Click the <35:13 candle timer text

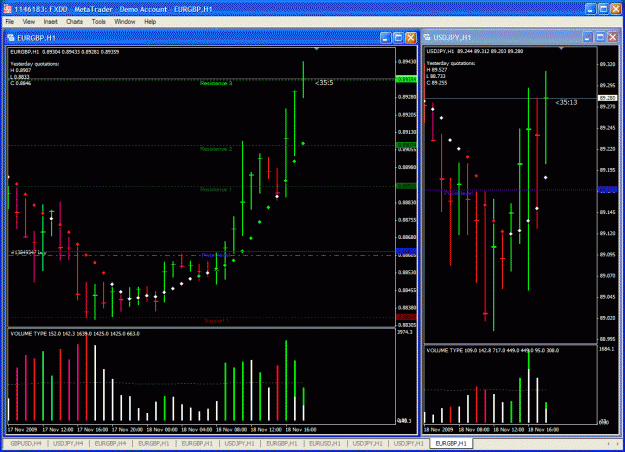point(566,102)
